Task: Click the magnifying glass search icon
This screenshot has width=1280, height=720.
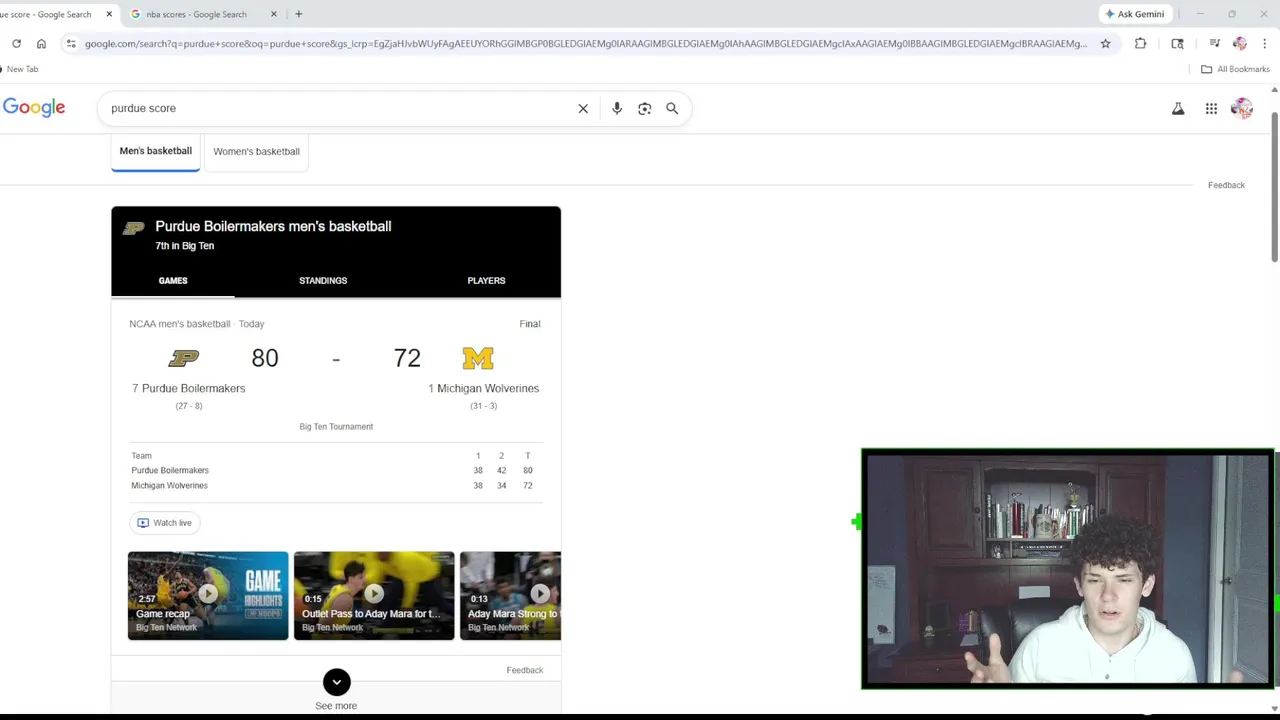Action: tap(672, 108)
